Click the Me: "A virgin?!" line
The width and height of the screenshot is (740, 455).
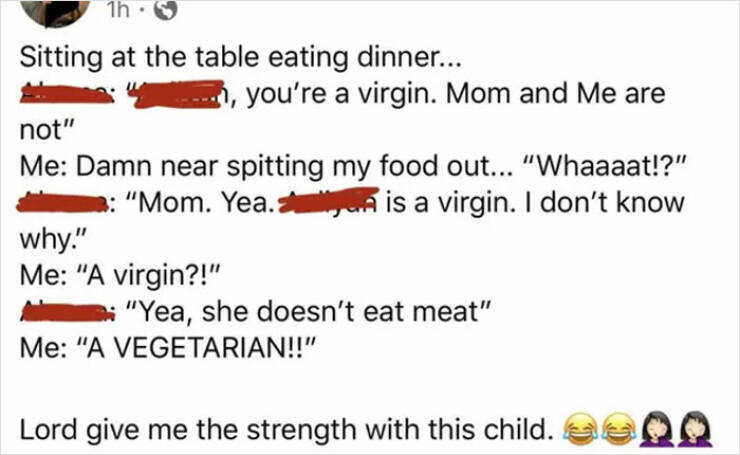point(121,276)
